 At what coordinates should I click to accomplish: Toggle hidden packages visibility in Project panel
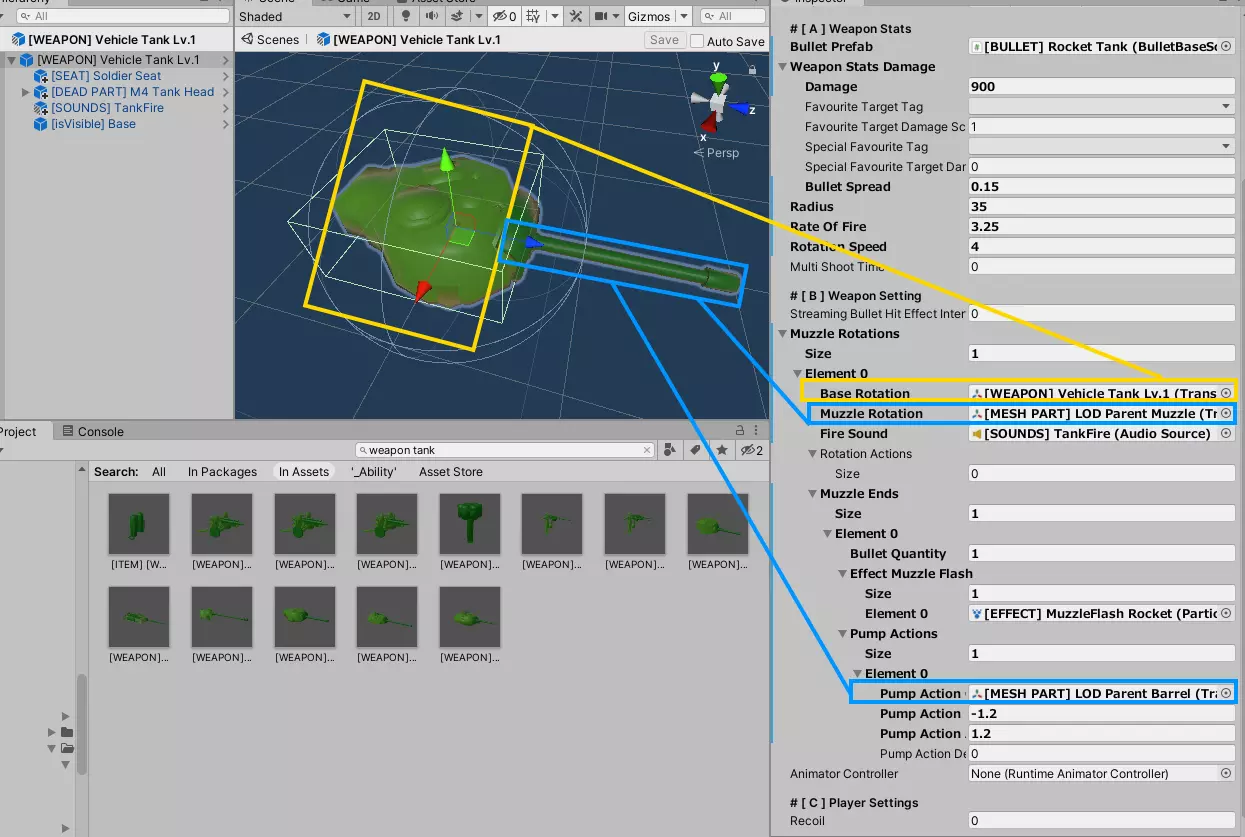[751, 450]
